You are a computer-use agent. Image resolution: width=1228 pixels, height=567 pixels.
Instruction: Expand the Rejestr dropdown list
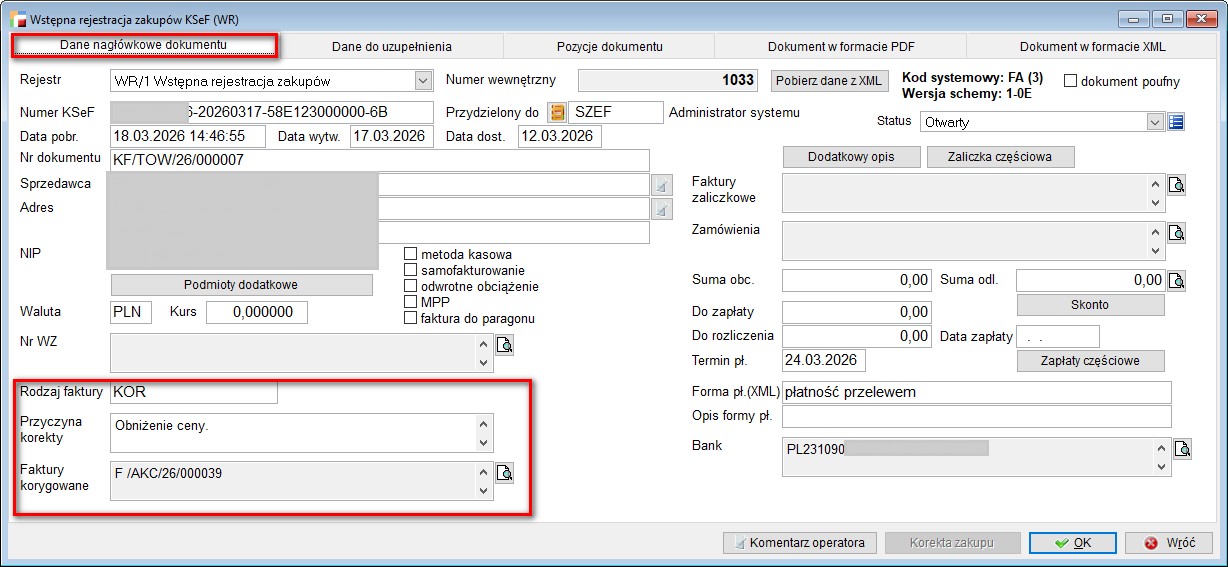click(x=421, y=81)
